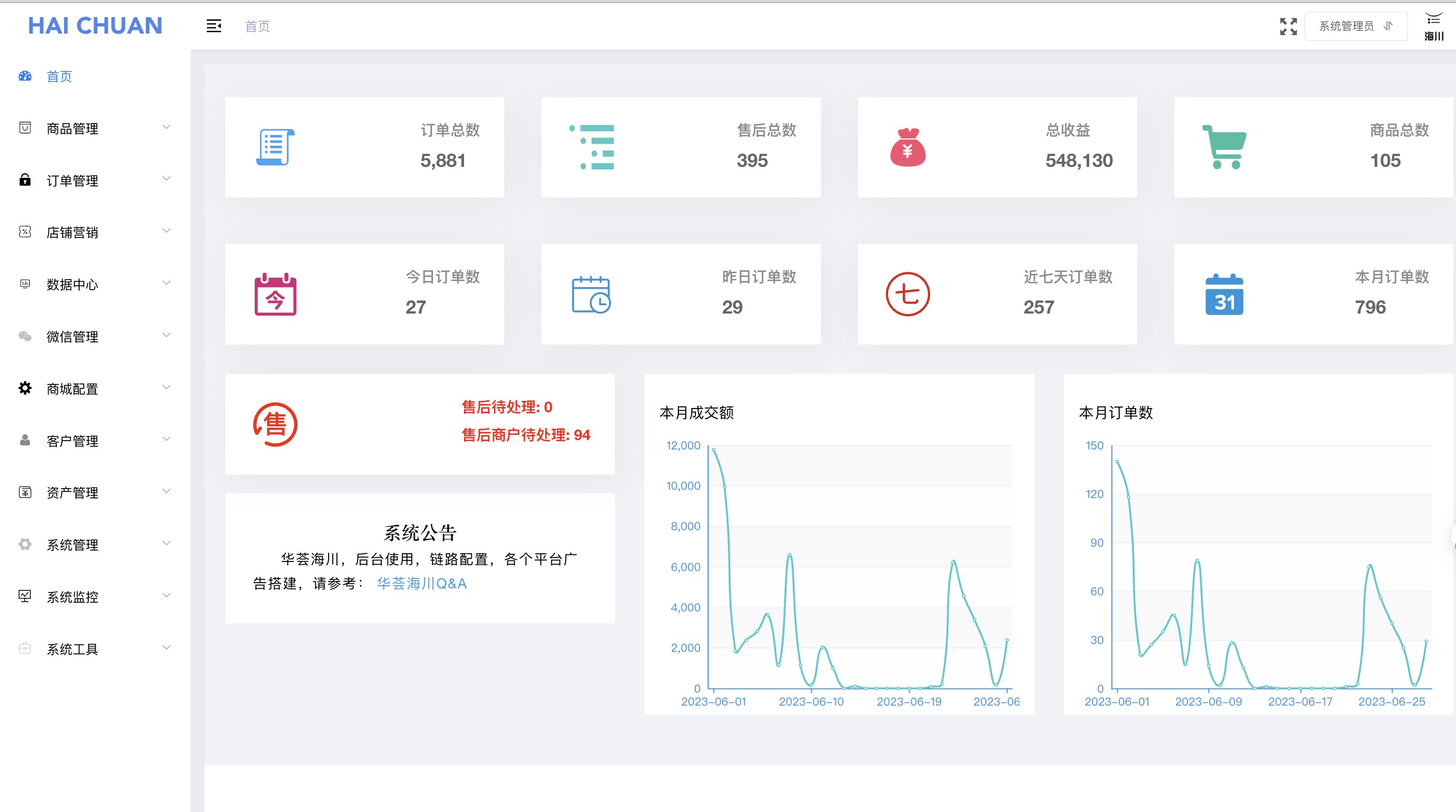Click the 订单管理 lock icon

(x=25, y=180)
